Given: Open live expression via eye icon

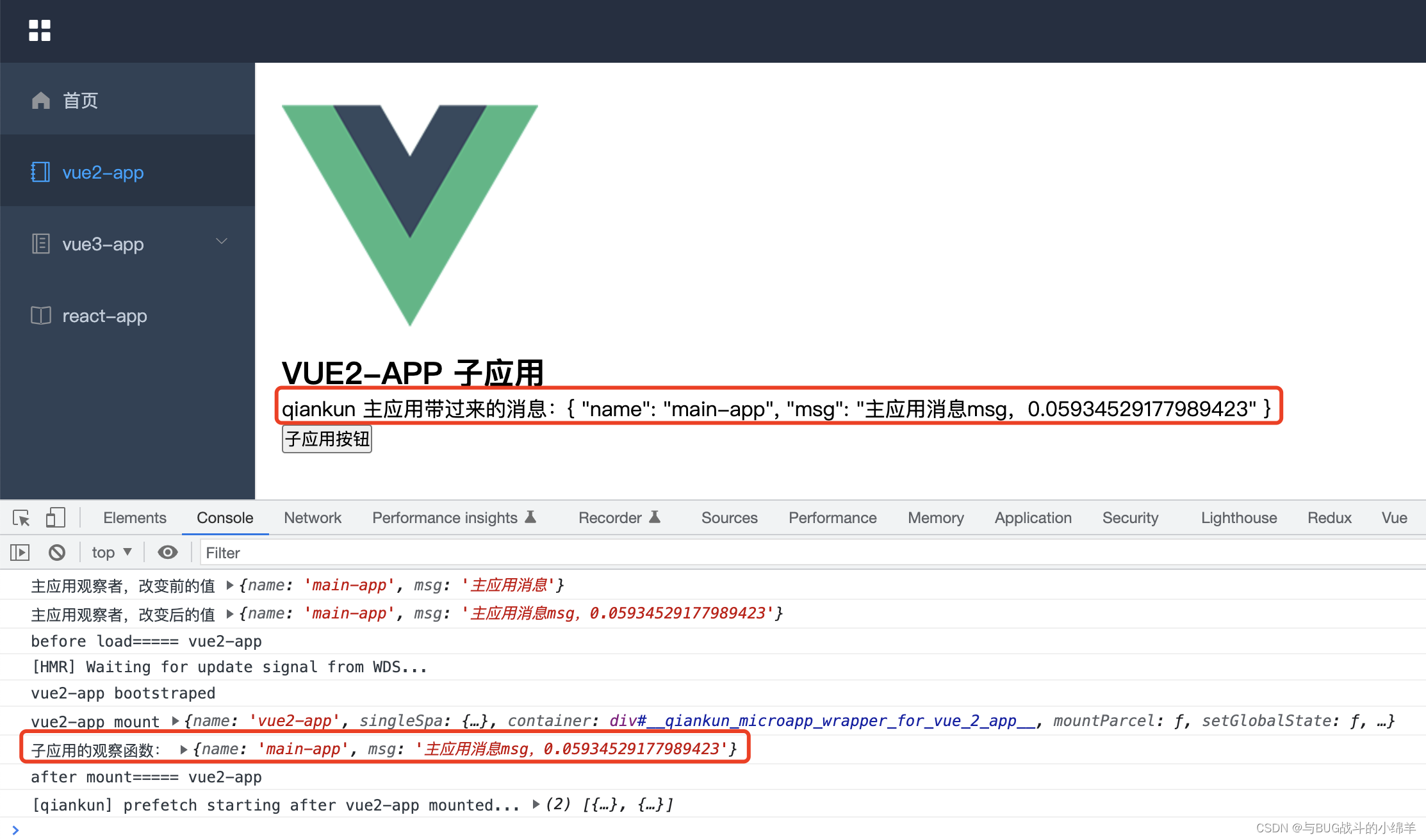Looking at the screenshot, I should 168,552.
